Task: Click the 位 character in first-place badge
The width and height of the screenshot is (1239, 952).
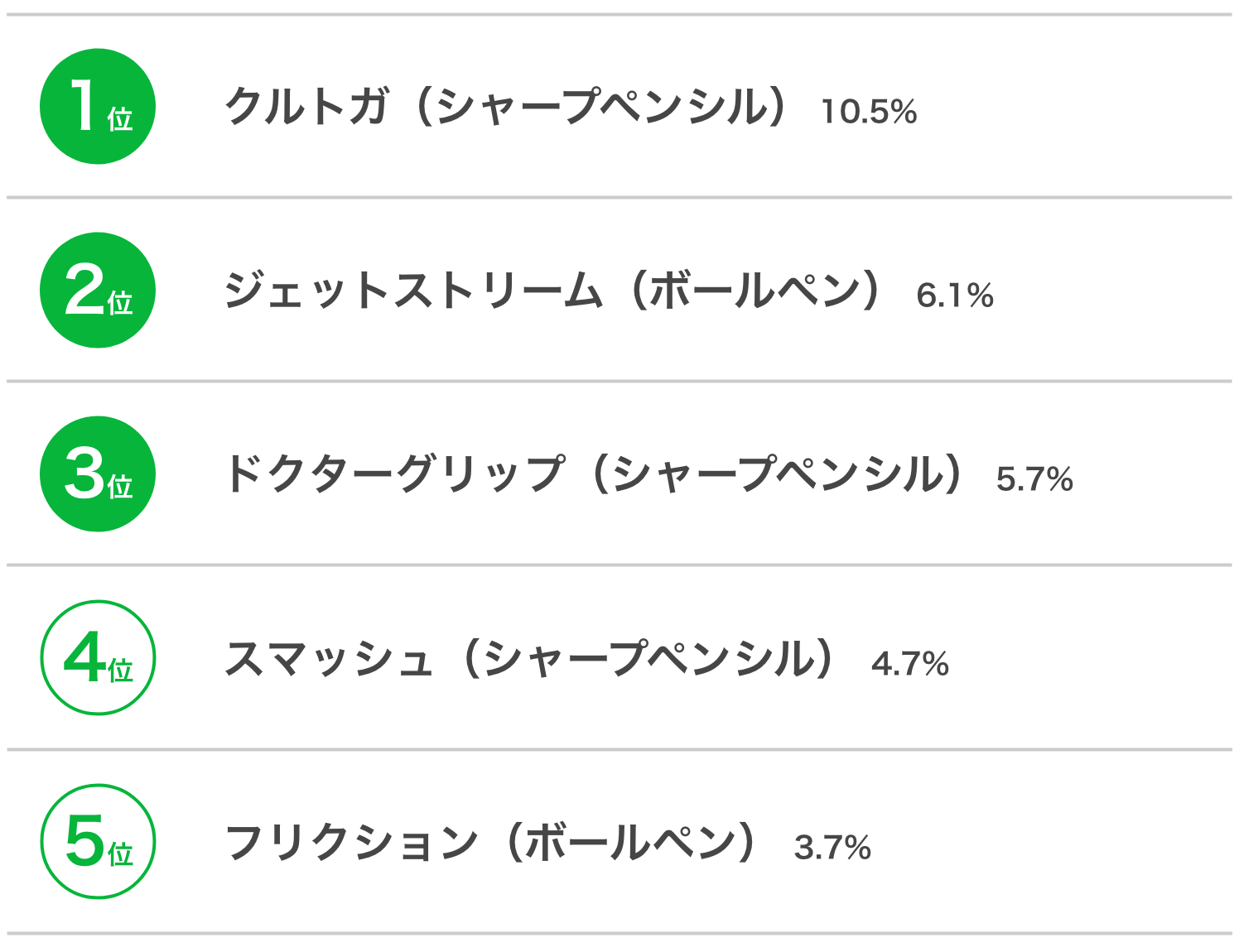Action: [120, 119]
